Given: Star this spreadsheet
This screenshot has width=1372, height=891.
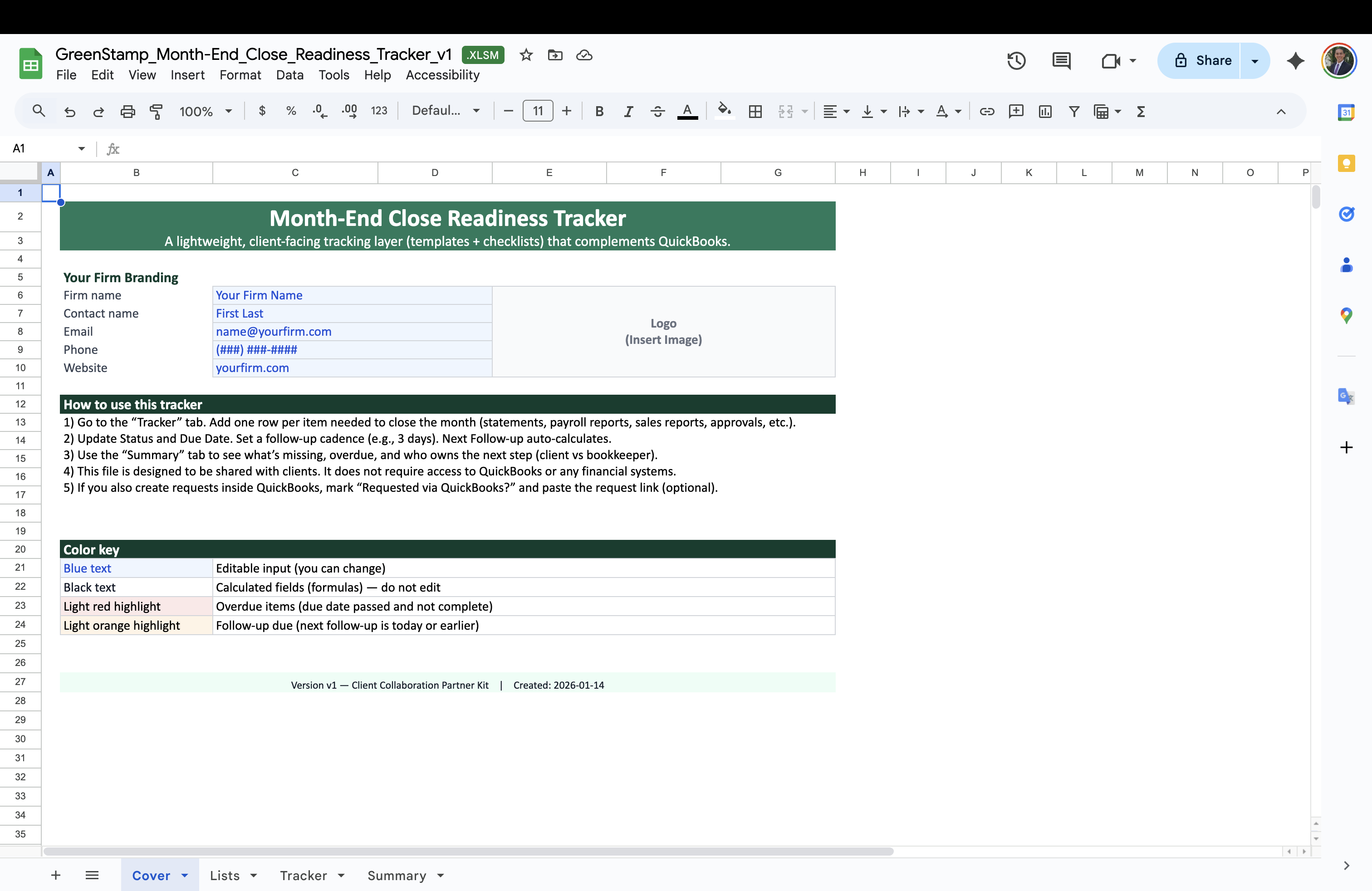Looking at the screenshot, I should pos(526,55).
